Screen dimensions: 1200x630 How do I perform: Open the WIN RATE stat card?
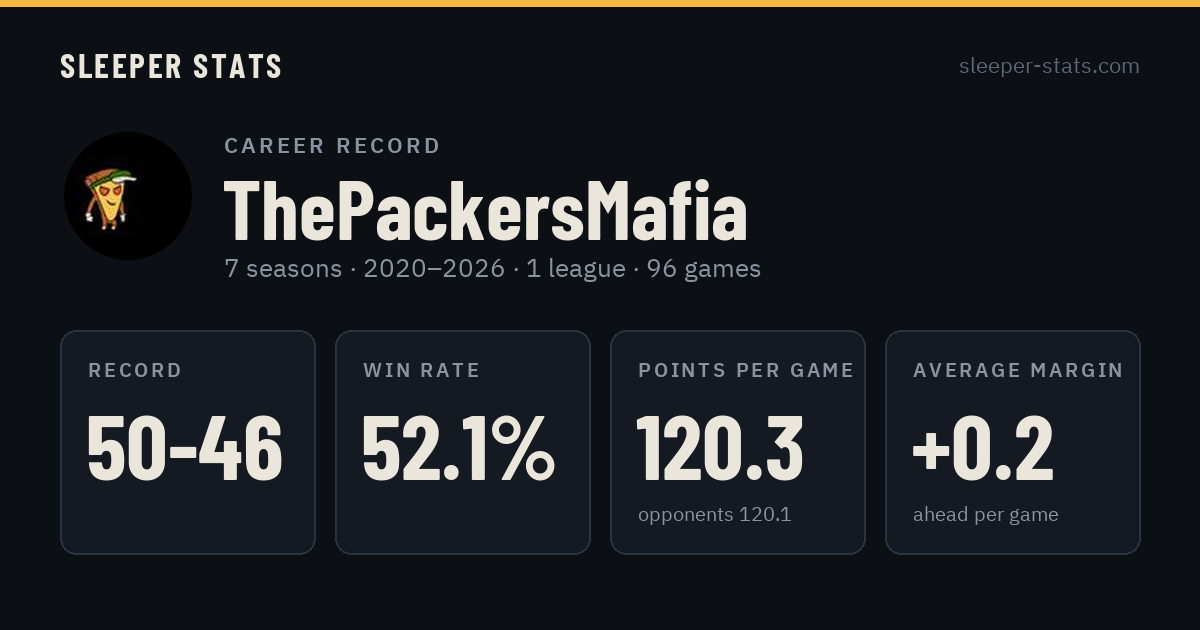[463, 442]
